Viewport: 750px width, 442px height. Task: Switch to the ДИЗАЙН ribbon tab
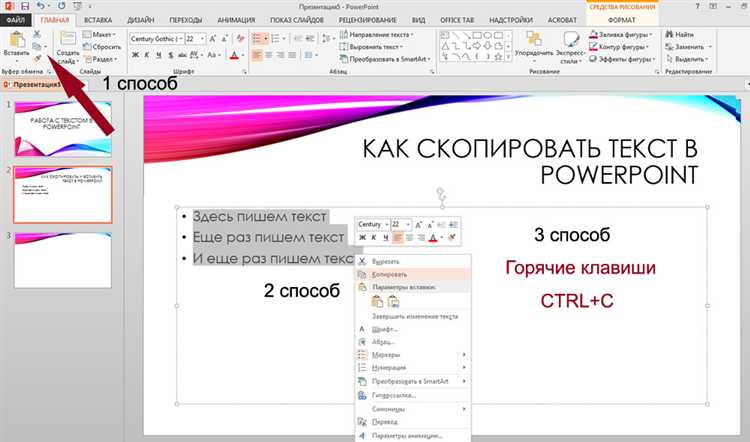[x=141, y=20]
